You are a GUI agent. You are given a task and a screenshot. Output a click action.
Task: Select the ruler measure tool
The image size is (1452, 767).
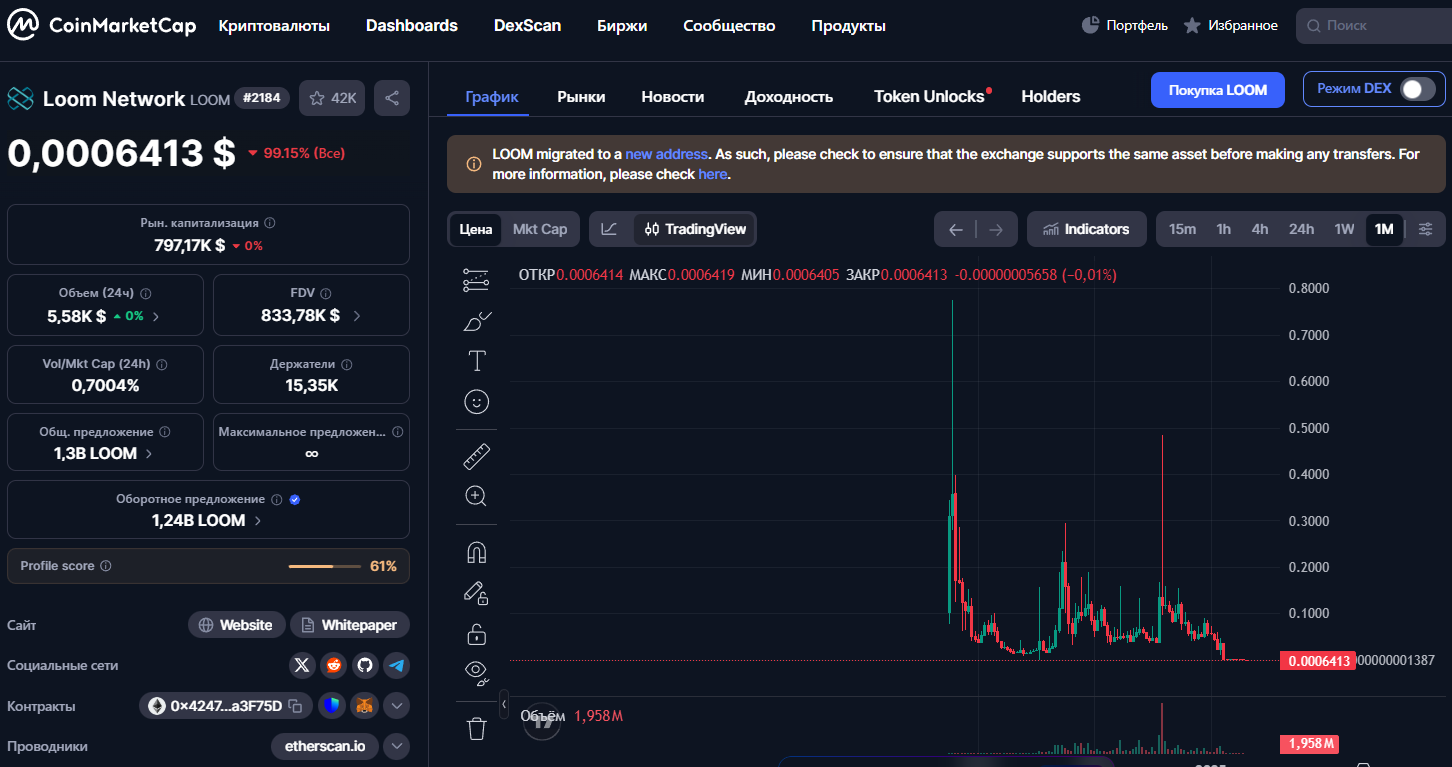pyautogui.click(x=477, y=457)
